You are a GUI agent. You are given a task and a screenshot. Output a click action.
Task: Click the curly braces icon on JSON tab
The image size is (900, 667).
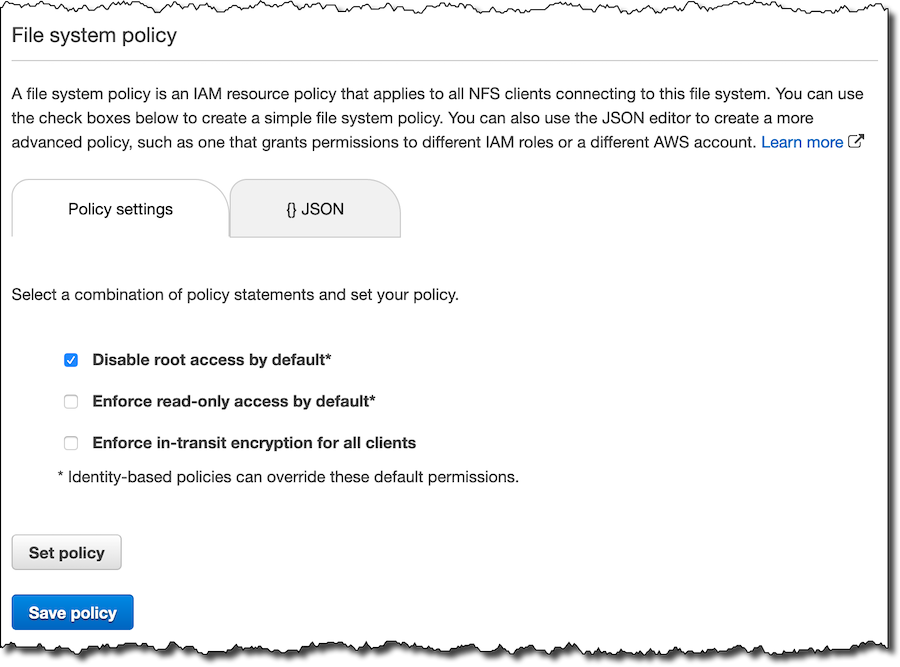[291, 210]
